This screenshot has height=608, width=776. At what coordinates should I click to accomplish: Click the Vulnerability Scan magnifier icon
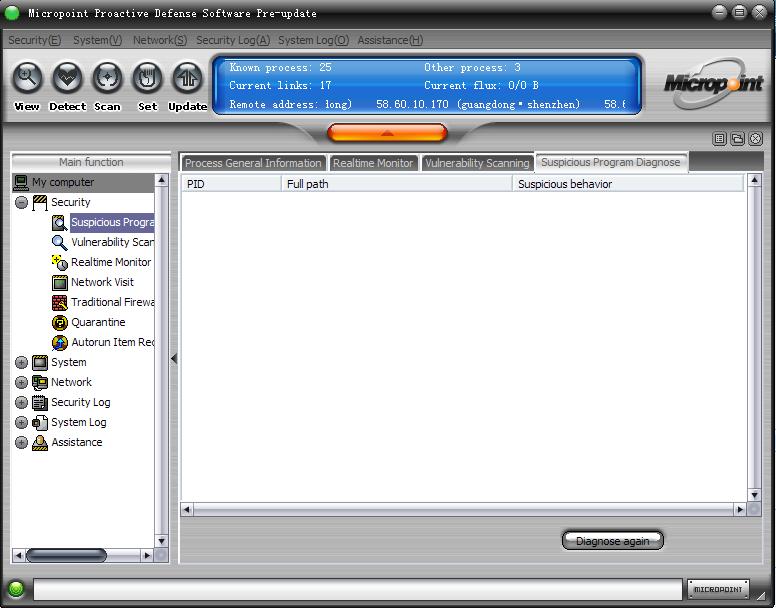[x=59, y=242]
